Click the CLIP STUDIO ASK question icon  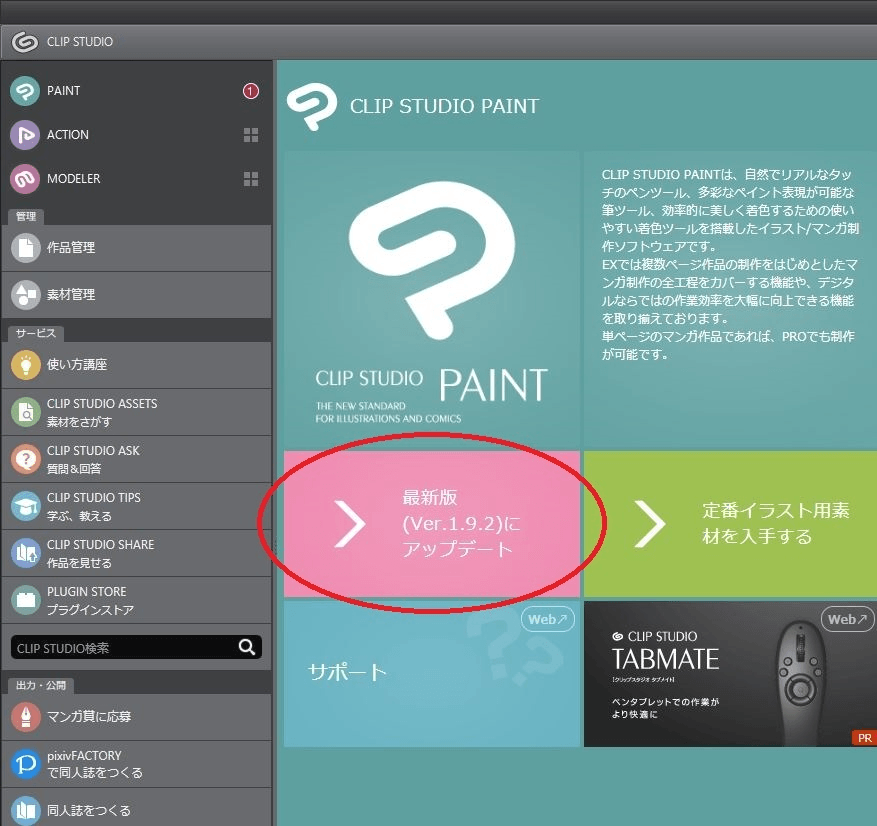(x=26, y=459)
